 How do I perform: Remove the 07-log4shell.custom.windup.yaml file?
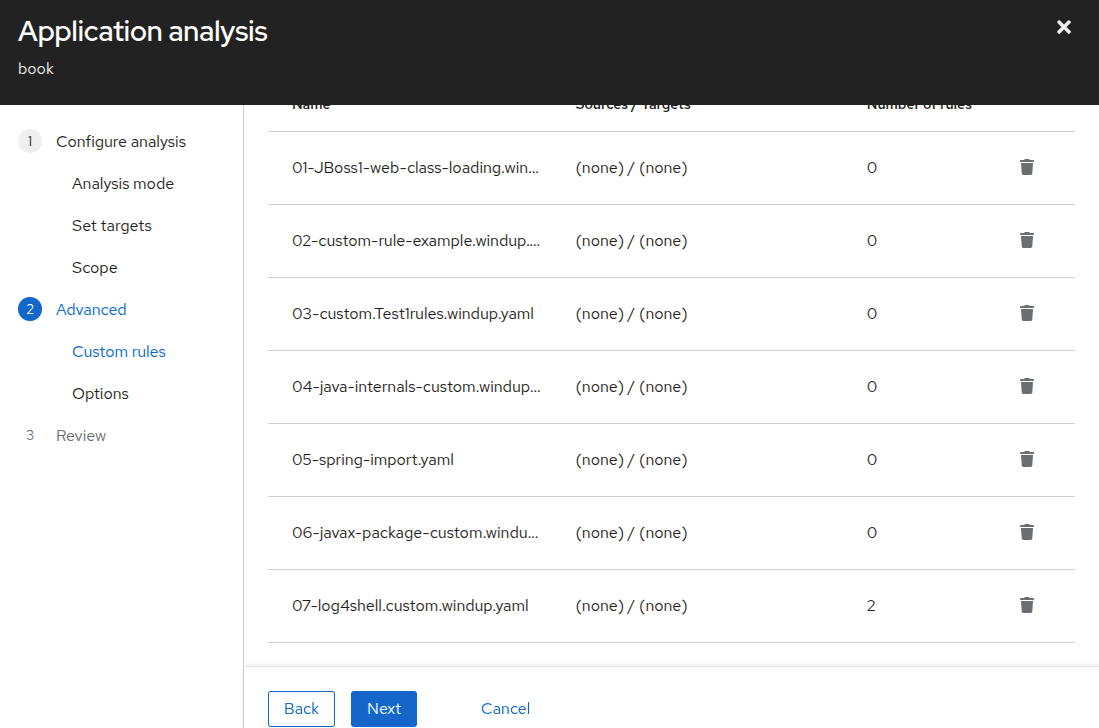point(1026,605)
